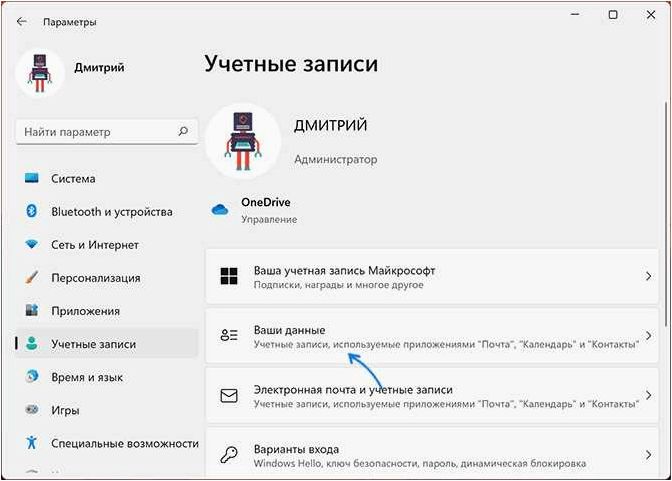
Task: Click chevron on Ваши данные row
Action: pos(648,335)
